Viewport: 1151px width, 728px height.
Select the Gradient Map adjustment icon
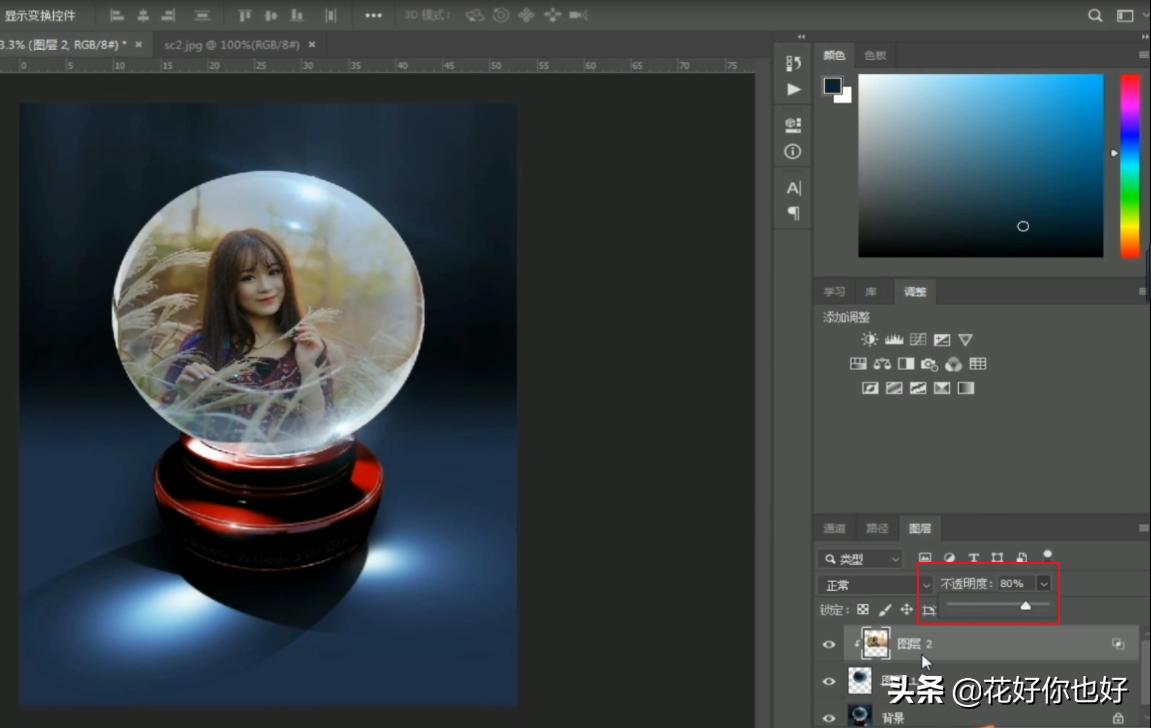(x=943, y=388)
